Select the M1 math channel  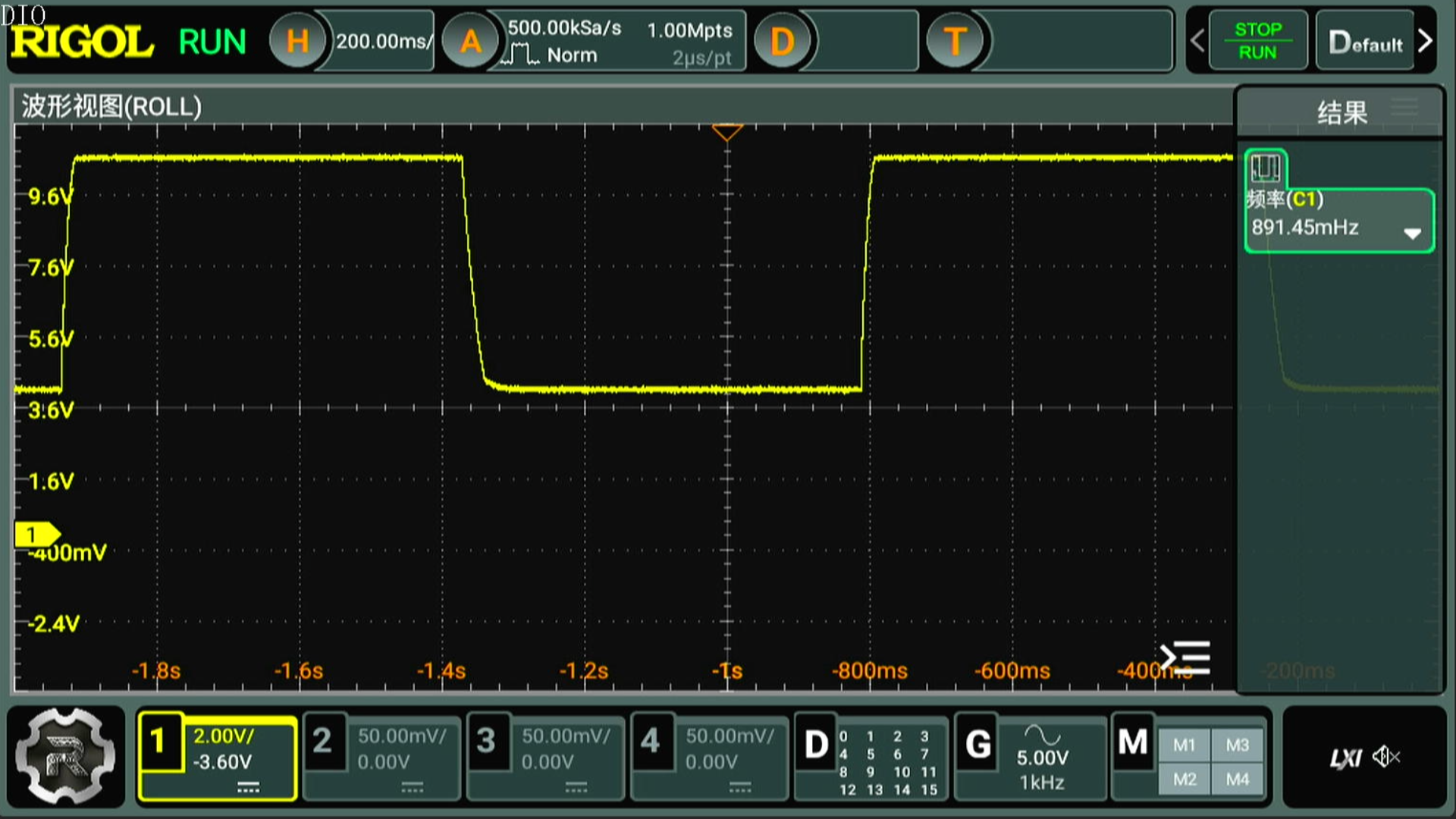tap(1184, 745)
